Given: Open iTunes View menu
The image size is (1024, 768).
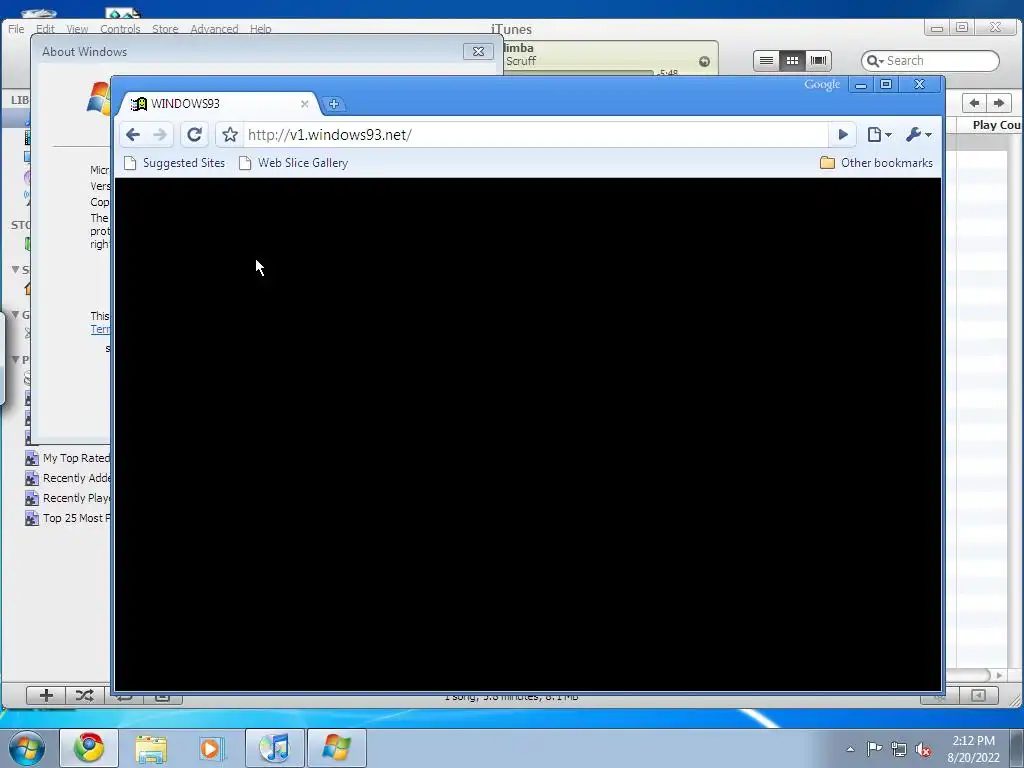Looking at the screenshot, I should coord(77,29).
